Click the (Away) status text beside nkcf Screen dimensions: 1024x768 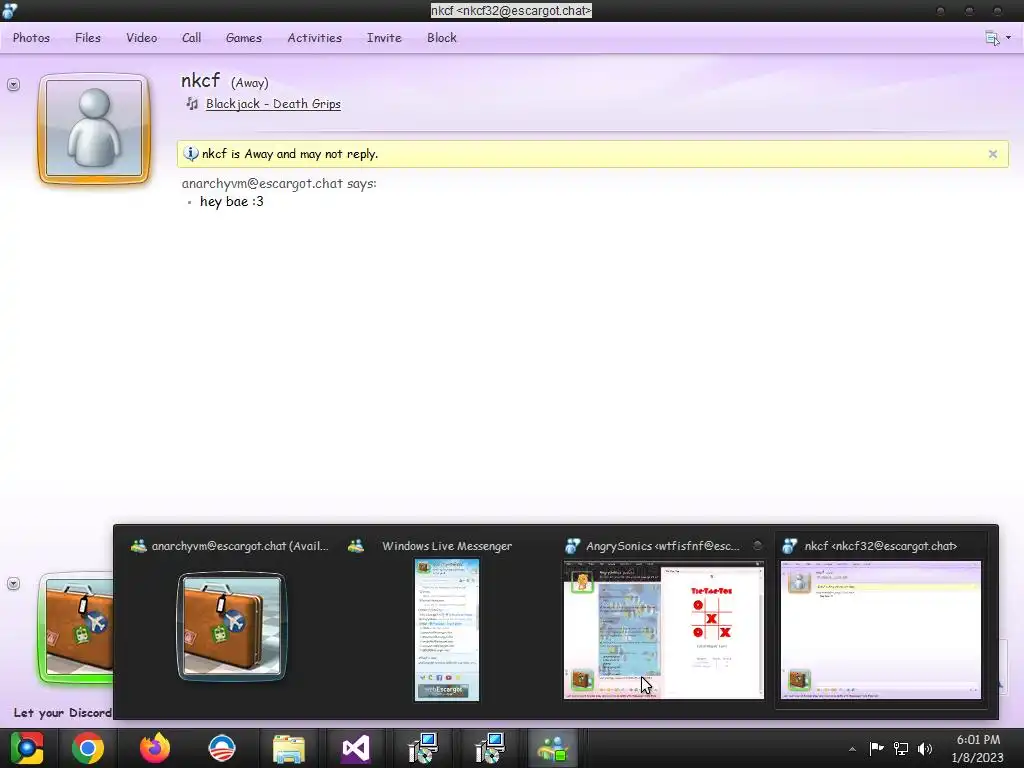[249, 83]
